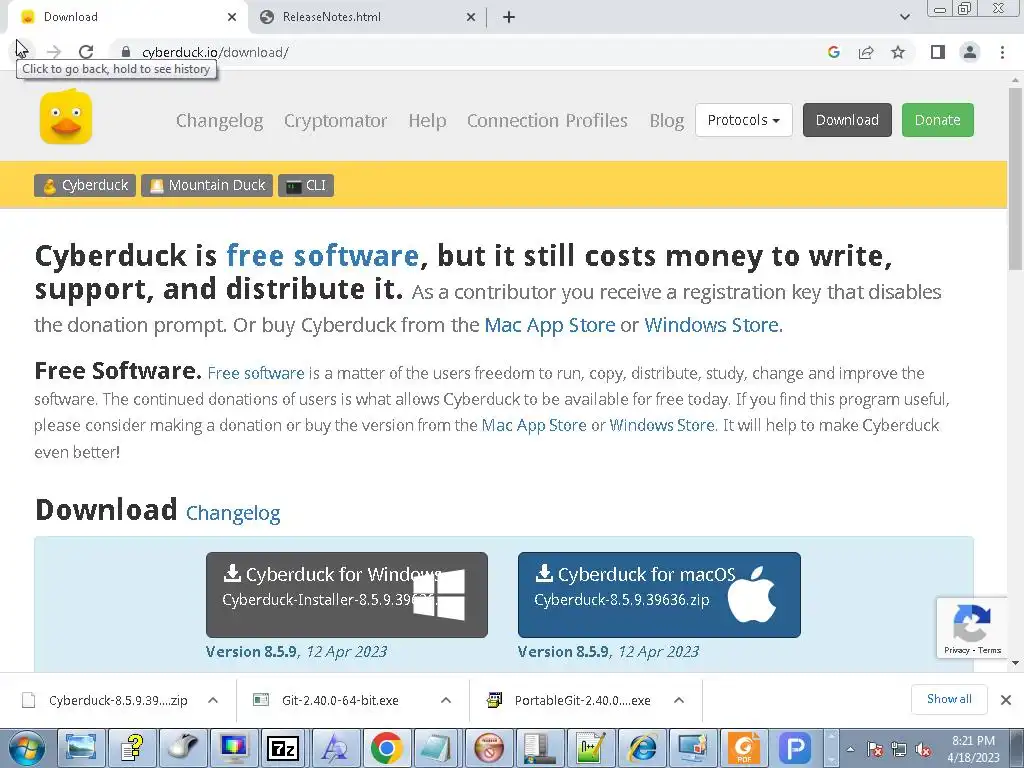Click the reCAPTCHA badge
Image resolution: width=1024 pixels, height=768 pixels.
[x=972, y=627]
